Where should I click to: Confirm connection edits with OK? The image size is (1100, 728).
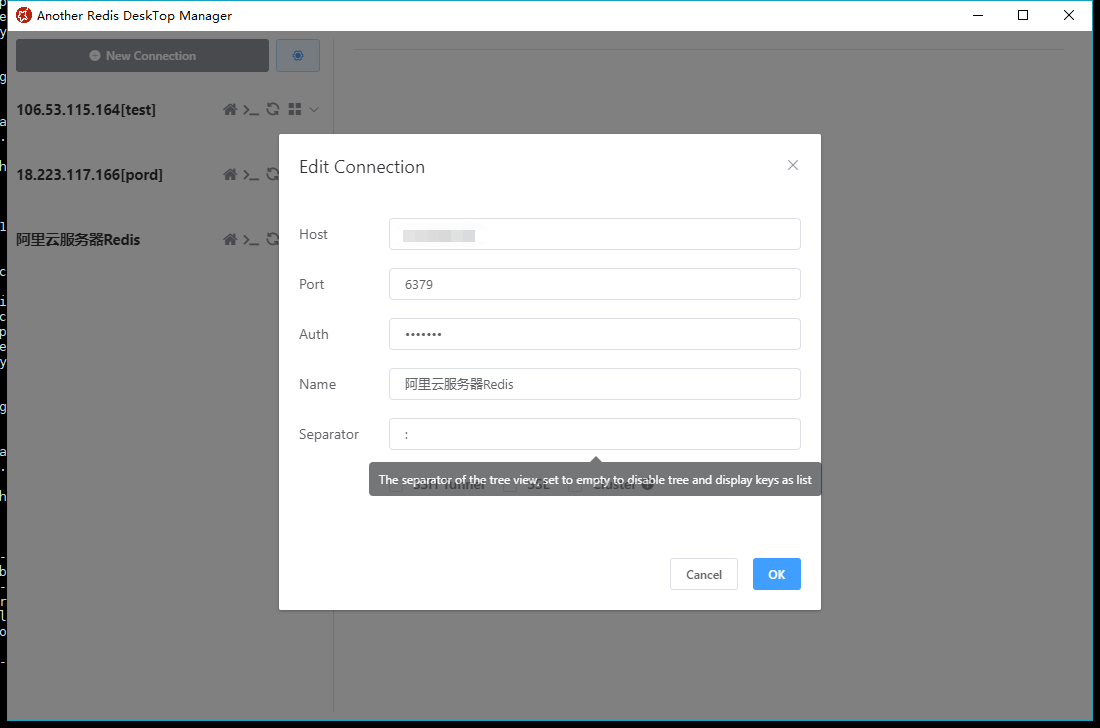click(x=777, y=574)
